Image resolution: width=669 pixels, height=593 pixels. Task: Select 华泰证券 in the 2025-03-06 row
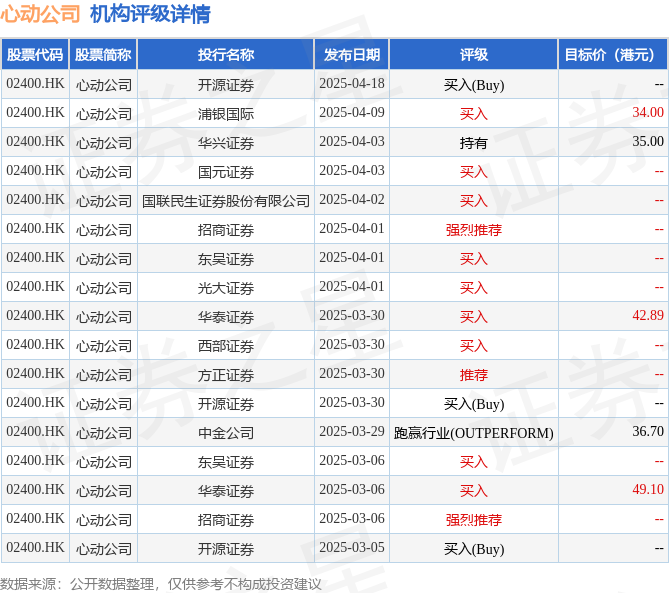(x=226, y=491)
